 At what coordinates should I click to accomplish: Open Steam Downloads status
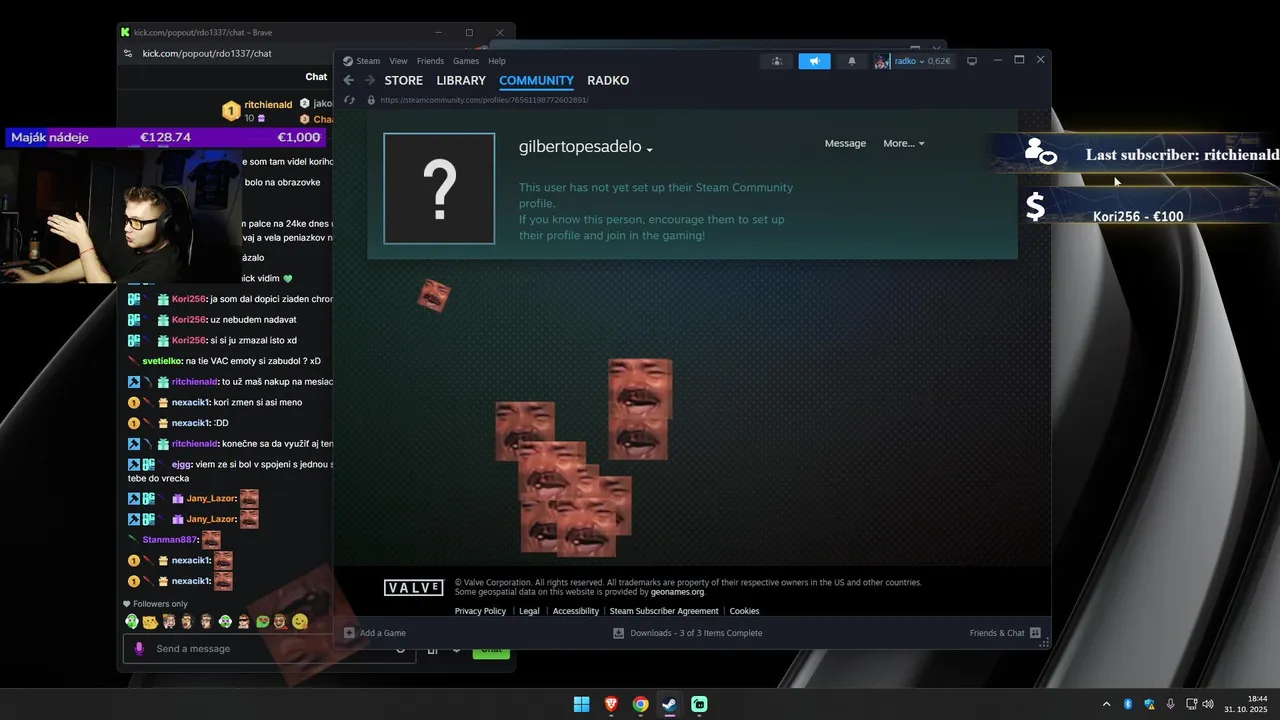coord(688,633)
